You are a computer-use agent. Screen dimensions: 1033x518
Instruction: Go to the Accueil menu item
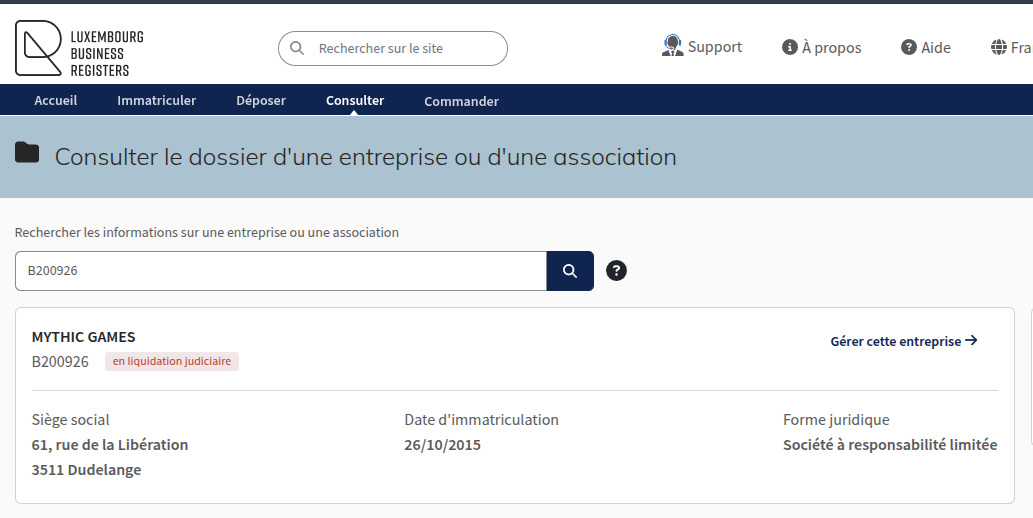(x=56, y=101)
